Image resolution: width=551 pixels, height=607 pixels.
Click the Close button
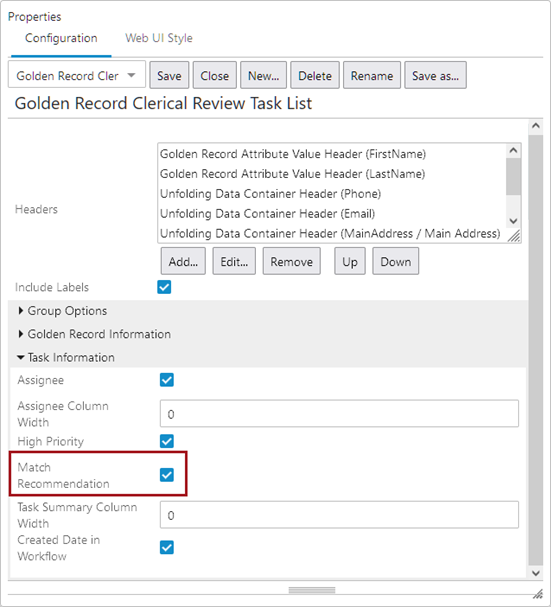point(215,75)
